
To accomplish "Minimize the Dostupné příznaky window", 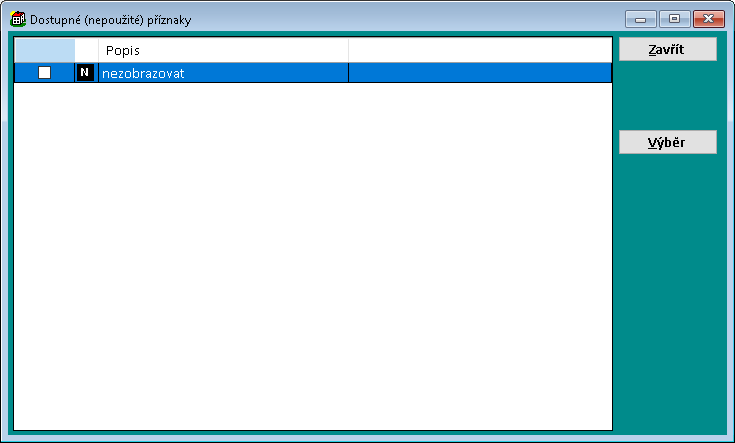I will point(640,19).
